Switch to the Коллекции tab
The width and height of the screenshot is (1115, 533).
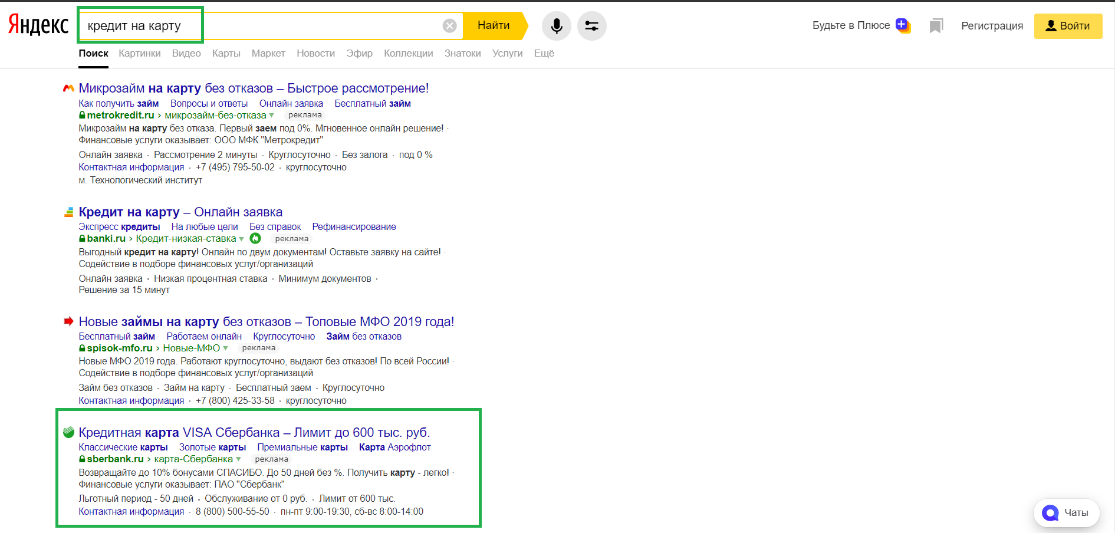[408, 53]
